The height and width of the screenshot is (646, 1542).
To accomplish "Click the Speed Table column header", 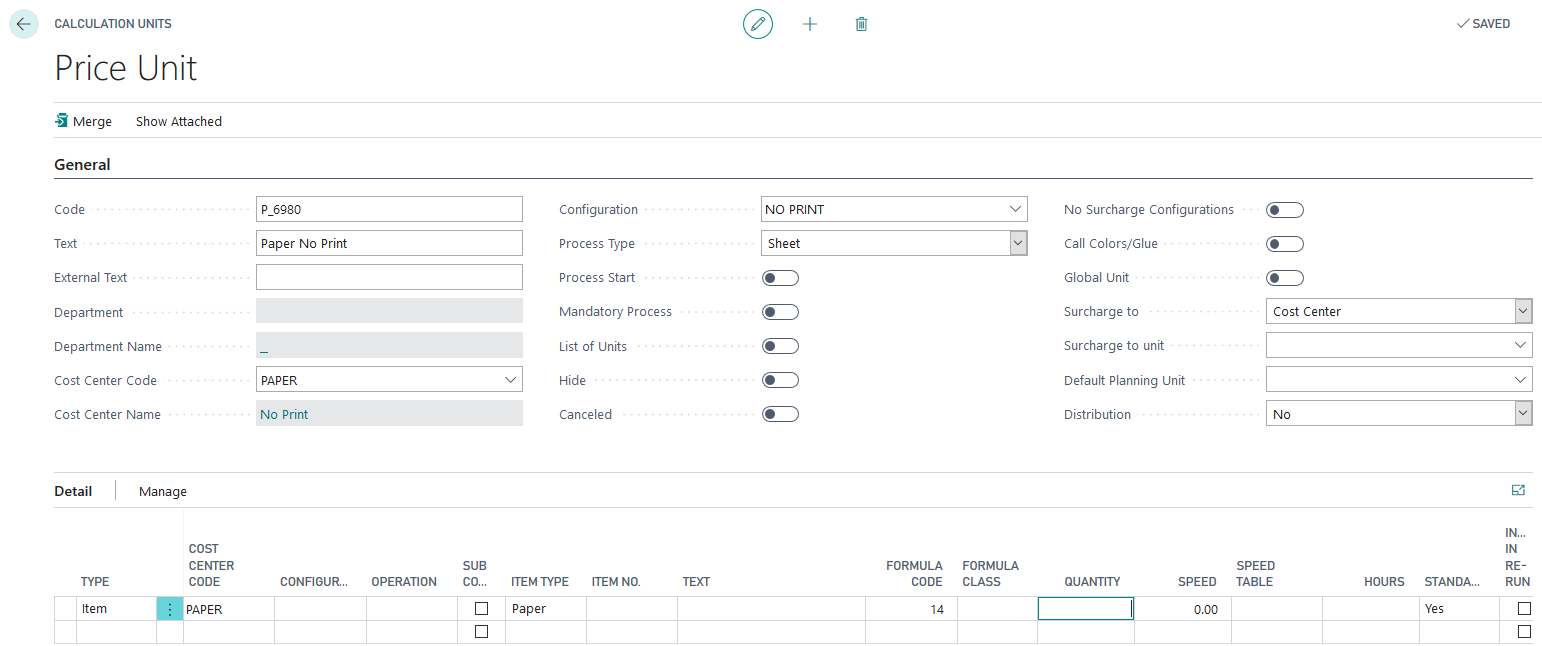I will (x=1255, y=573).
